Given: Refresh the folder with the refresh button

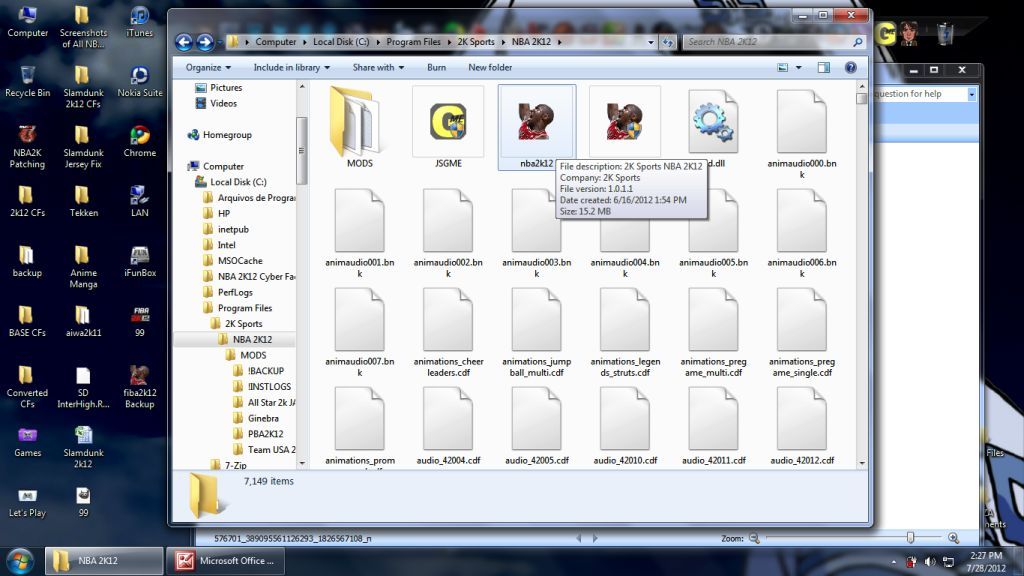Looking at the screenshot, I should point(667,42).
